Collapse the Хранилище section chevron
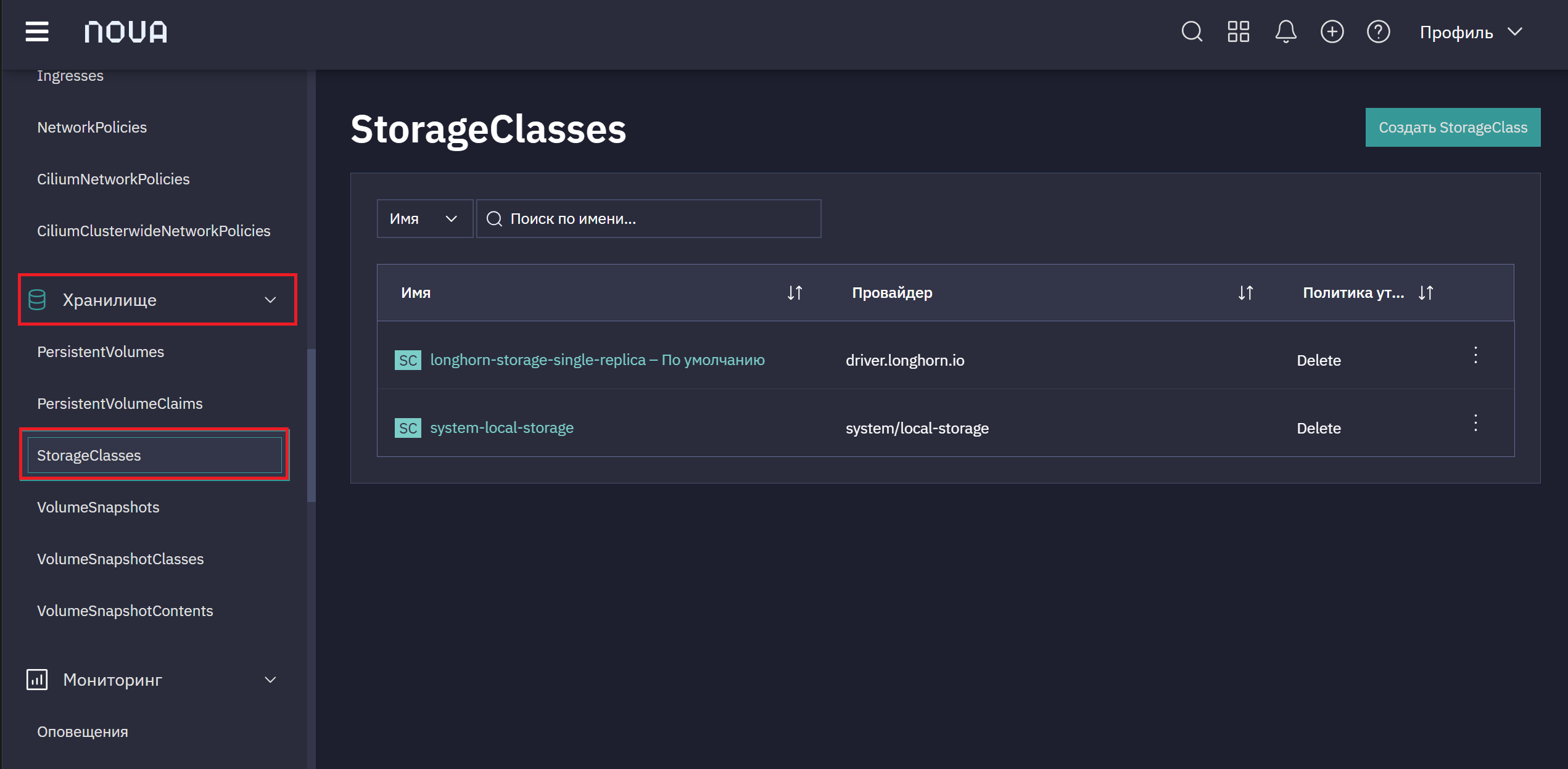This screenshot has height=769, width=1568. (270, 300)
